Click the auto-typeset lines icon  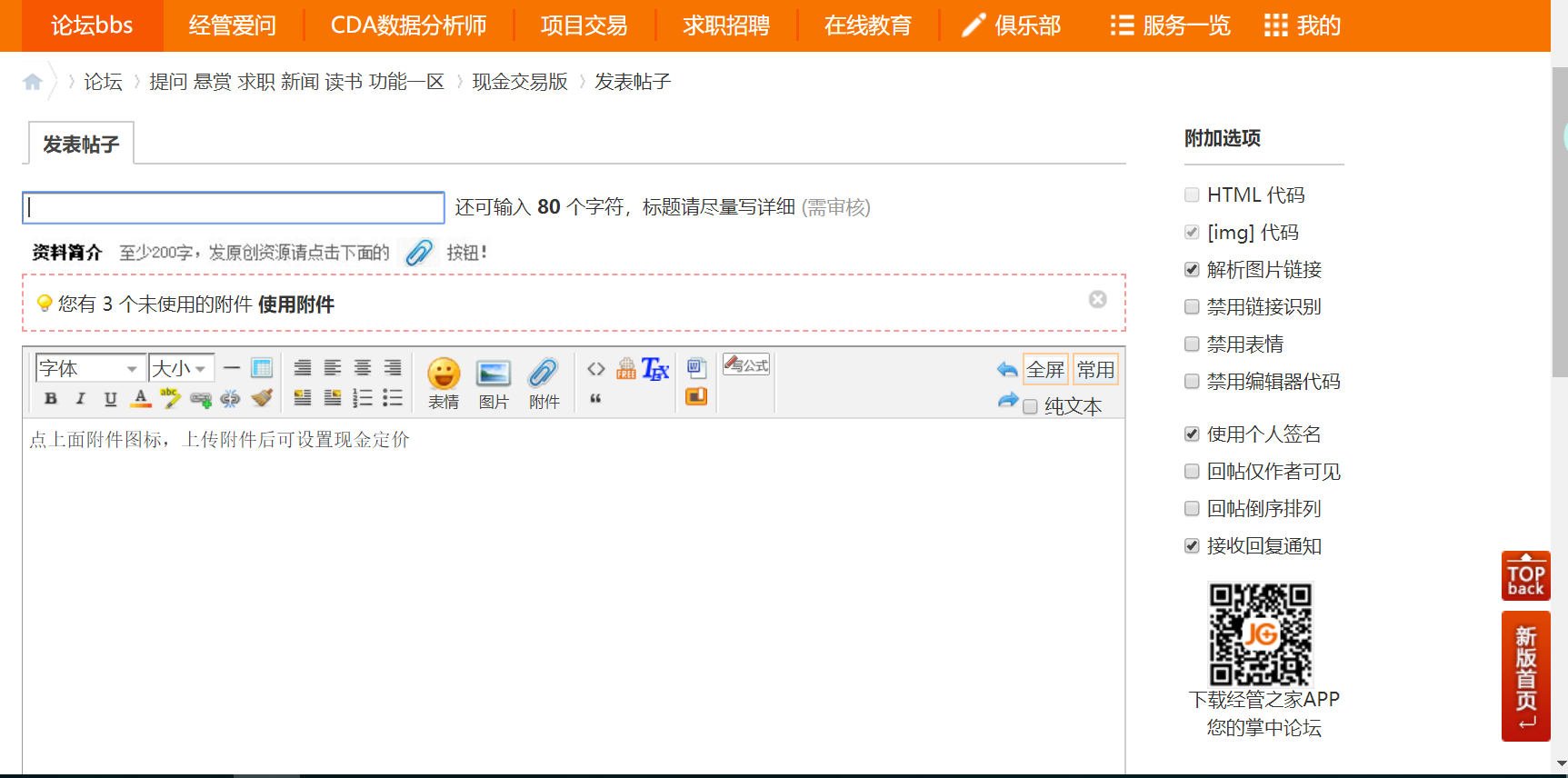(303, 368)
